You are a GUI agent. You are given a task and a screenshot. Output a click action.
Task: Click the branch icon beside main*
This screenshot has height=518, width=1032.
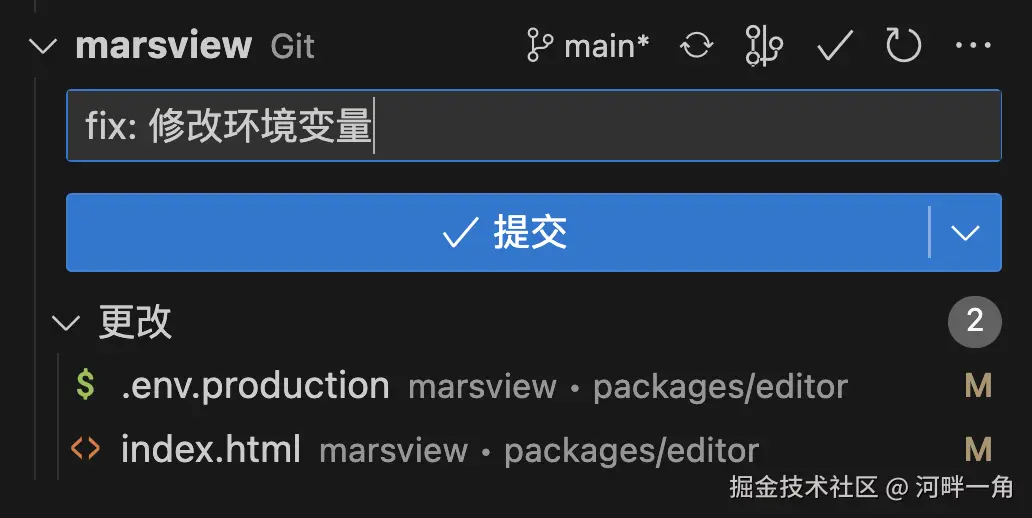pos(540,46)
